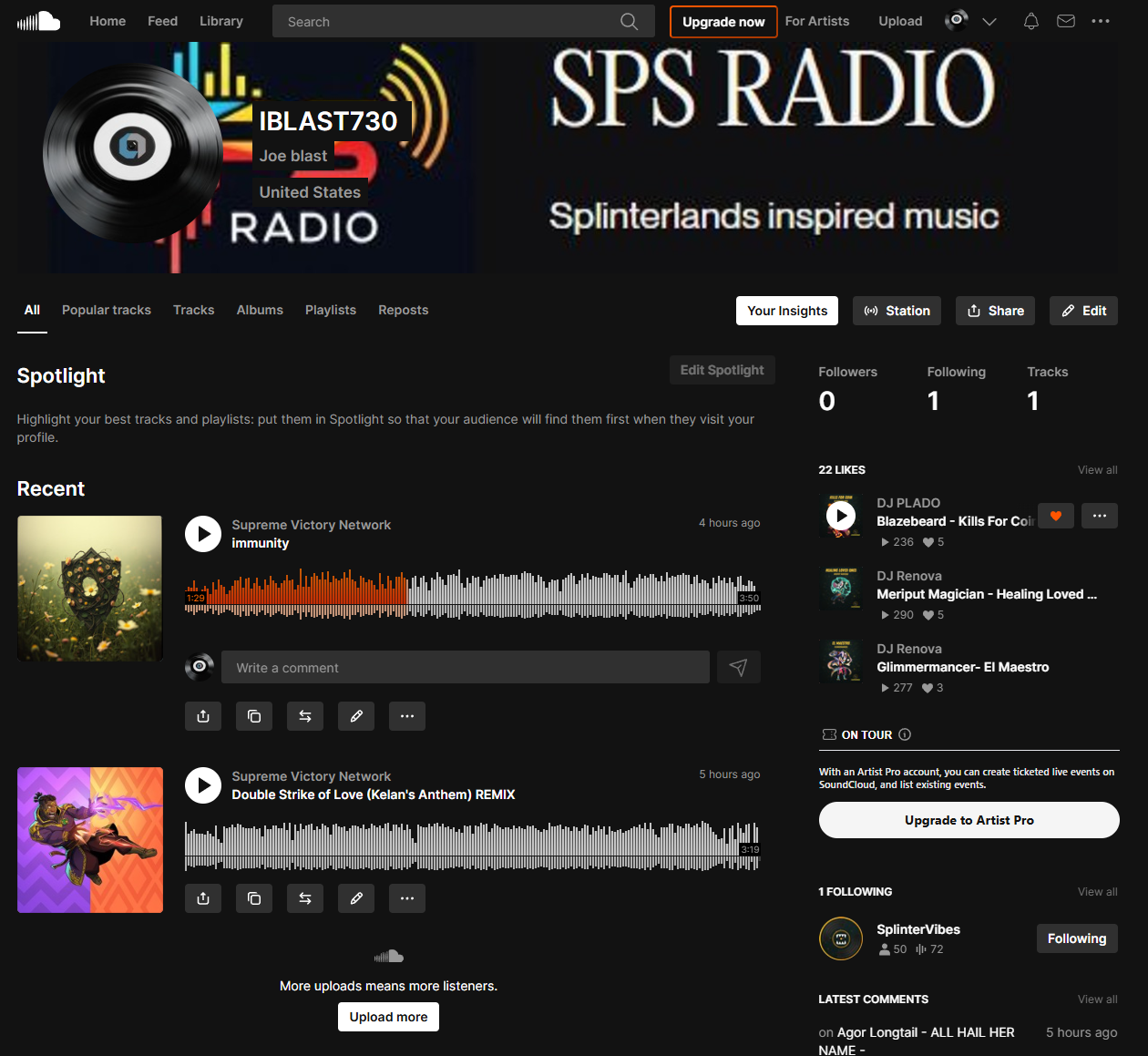Screen dimensions: 1148x1056
Task: Open the Home page
Action: (x=108, y=21)
